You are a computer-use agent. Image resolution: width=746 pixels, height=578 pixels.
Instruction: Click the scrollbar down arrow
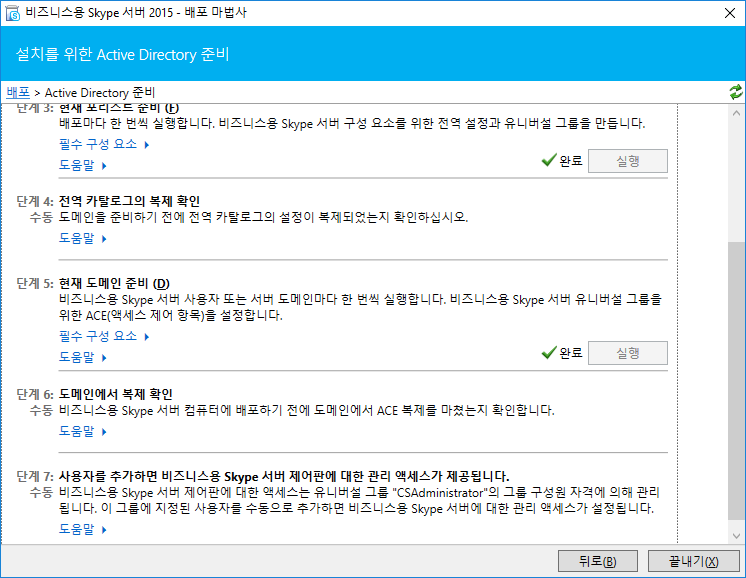coord(736,536)
